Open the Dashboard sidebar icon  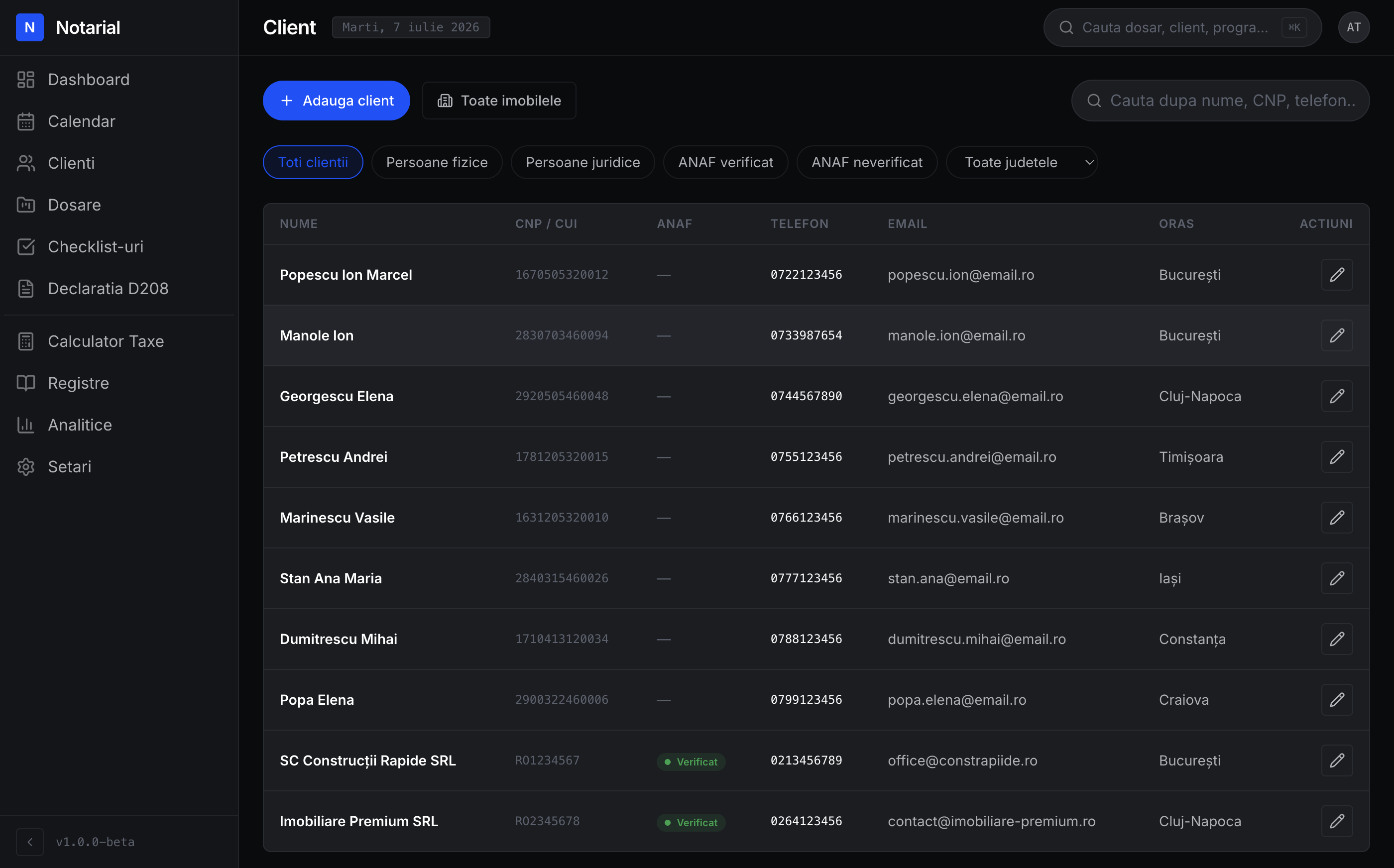point(26,79)
